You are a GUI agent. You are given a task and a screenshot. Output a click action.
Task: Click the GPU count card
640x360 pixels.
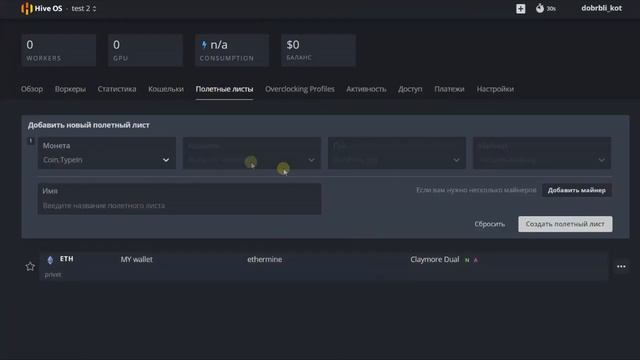[145, 50]
